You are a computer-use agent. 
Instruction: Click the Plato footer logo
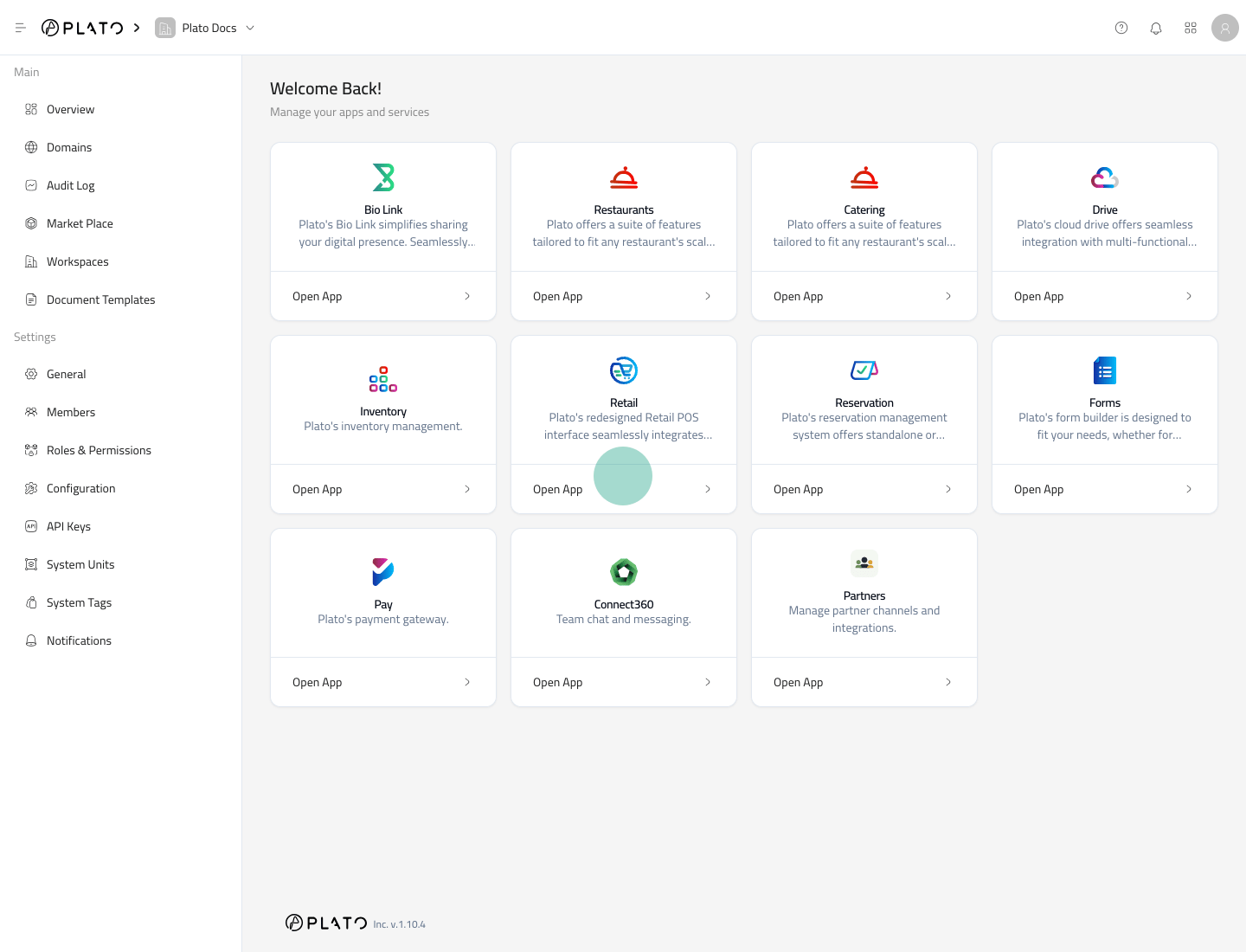tap(326, 923)
